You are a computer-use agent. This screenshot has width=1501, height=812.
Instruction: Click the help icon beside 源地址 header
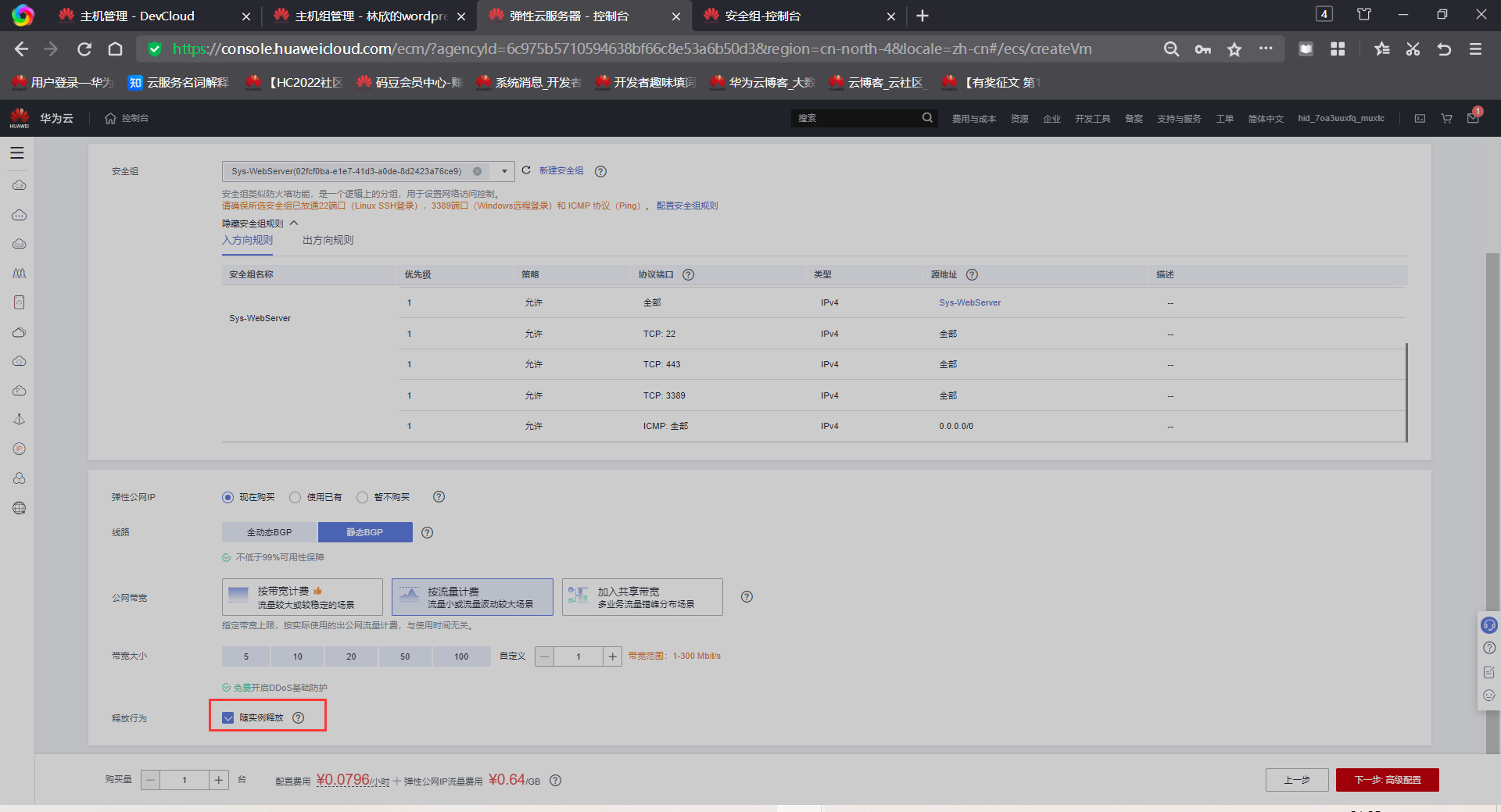972,274
